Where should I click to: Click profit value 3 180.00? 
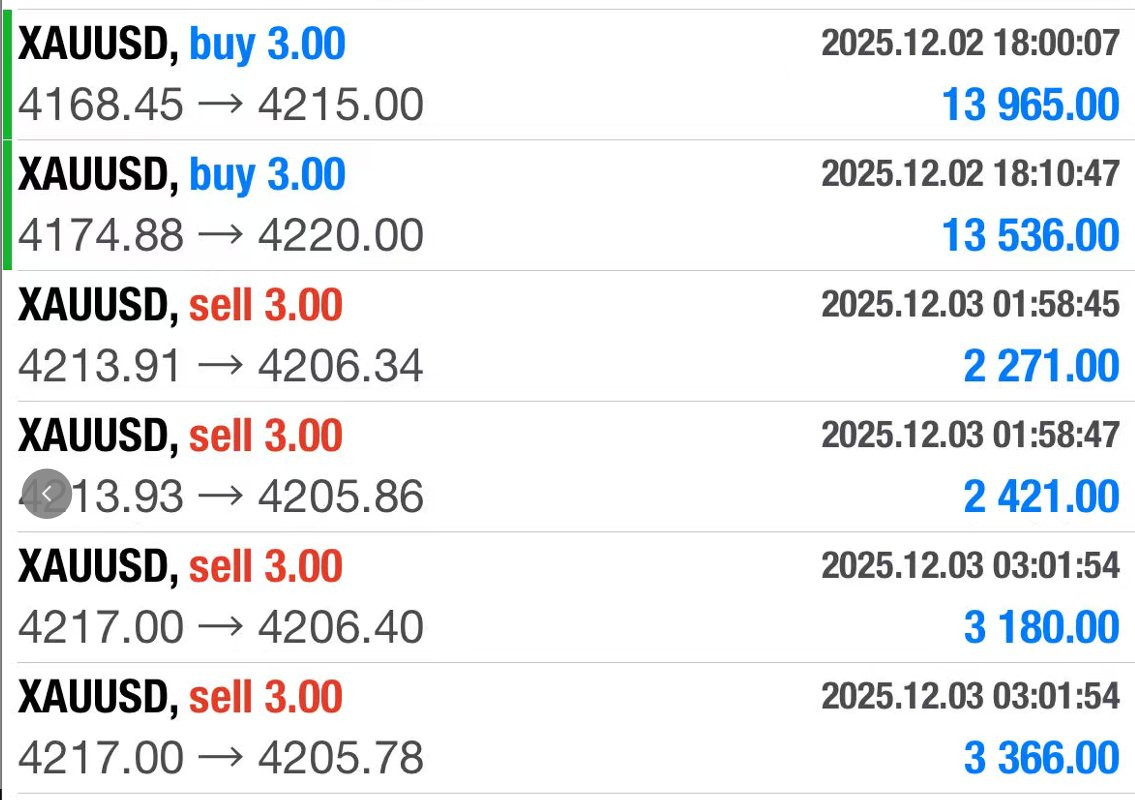pos(1042,627)
